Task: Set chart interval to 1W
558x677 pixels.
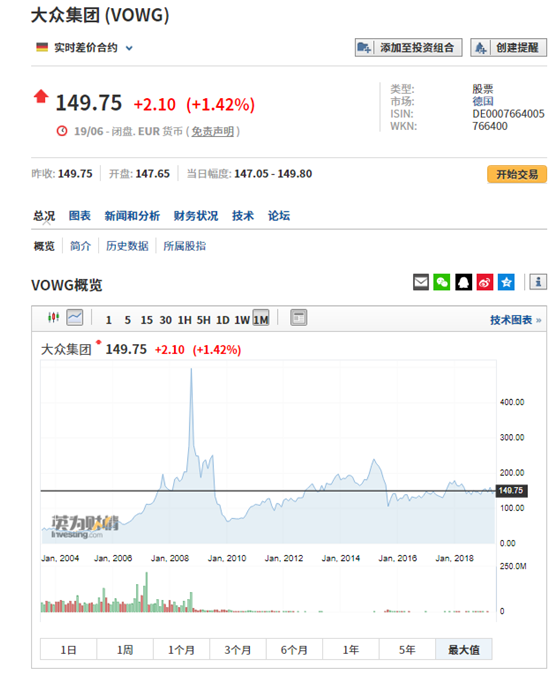Action: pyautogui.click(x=242, y=320)
